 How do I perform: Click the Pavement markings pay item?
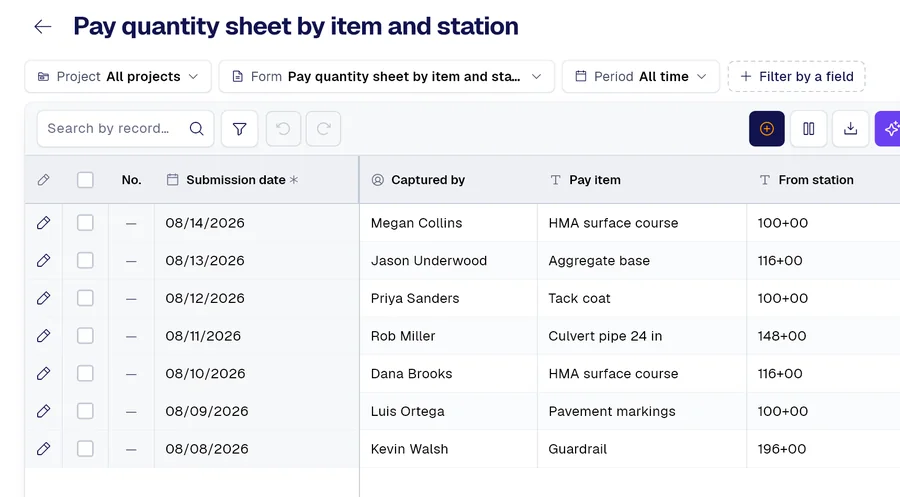(x=642, y=411)
